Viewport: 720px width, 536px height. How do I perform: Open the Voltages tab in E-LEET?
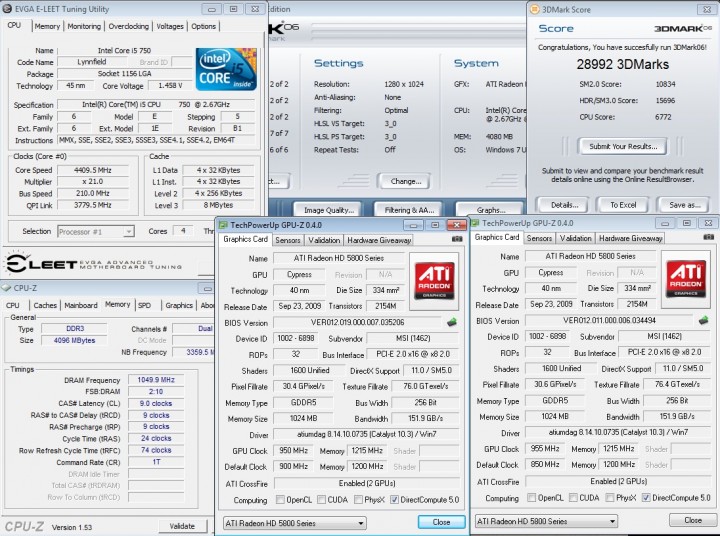tap(170, 27)
